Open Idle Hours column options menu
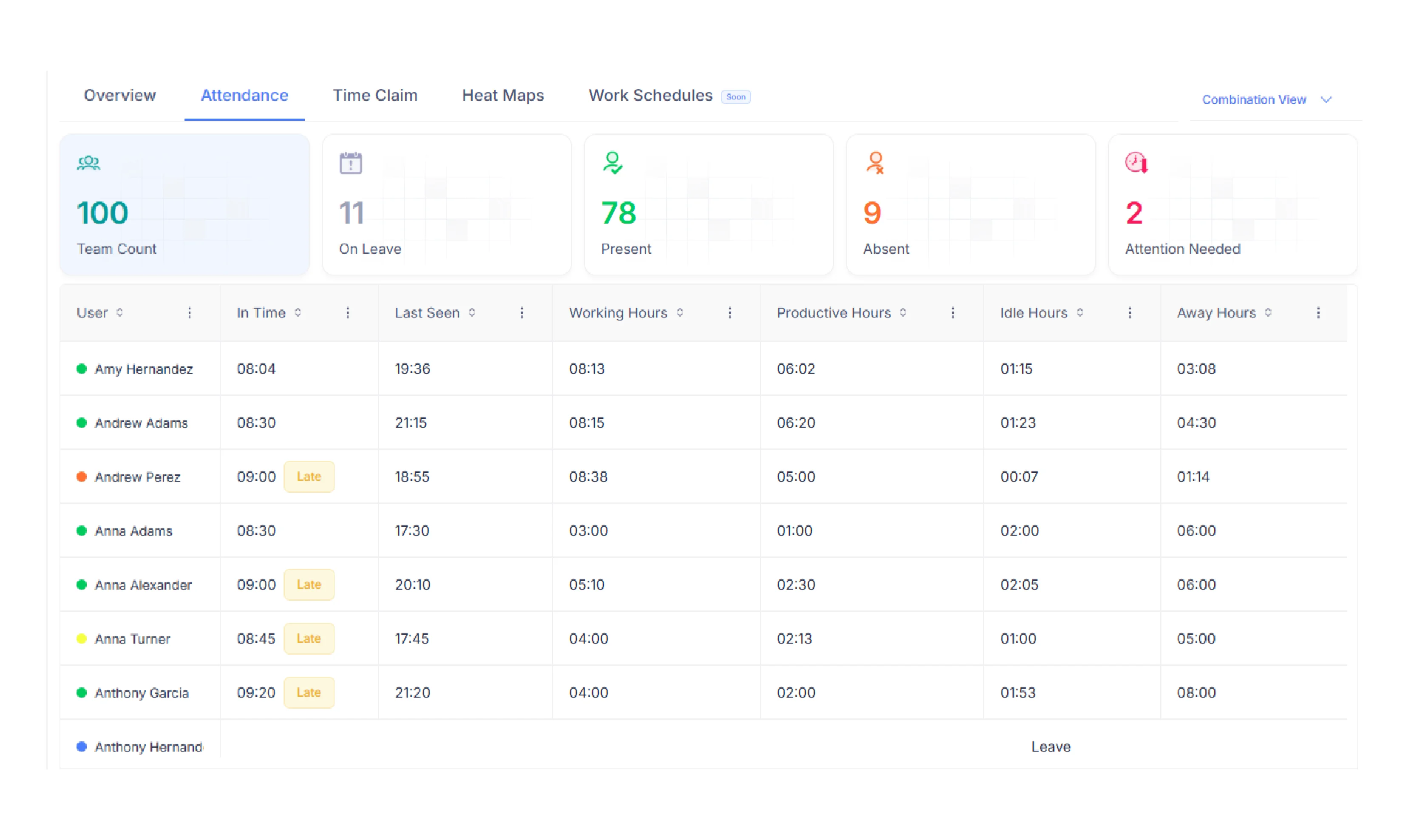The width and height of the screenshot is (1408, 840). tap(1130, 312)
